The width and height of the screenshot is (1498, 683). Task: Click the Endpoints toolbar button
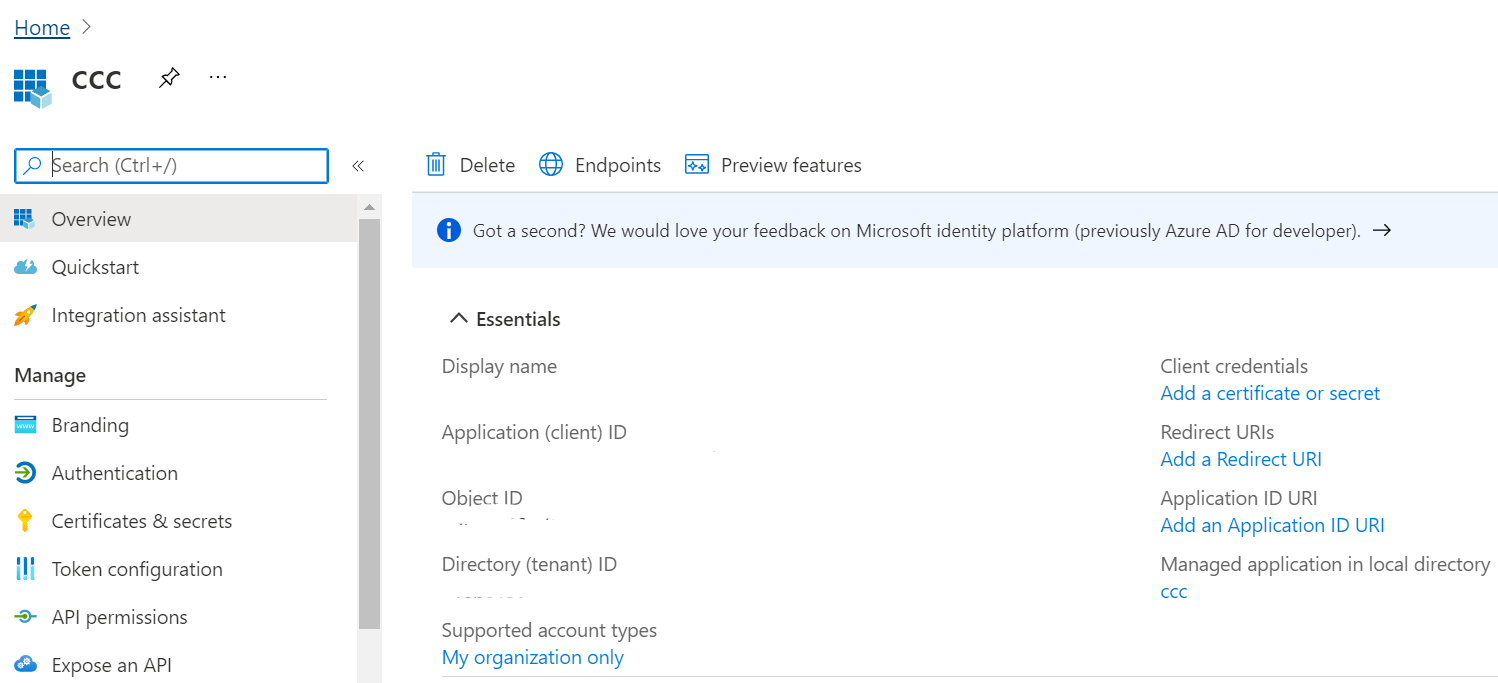point(600,165)
